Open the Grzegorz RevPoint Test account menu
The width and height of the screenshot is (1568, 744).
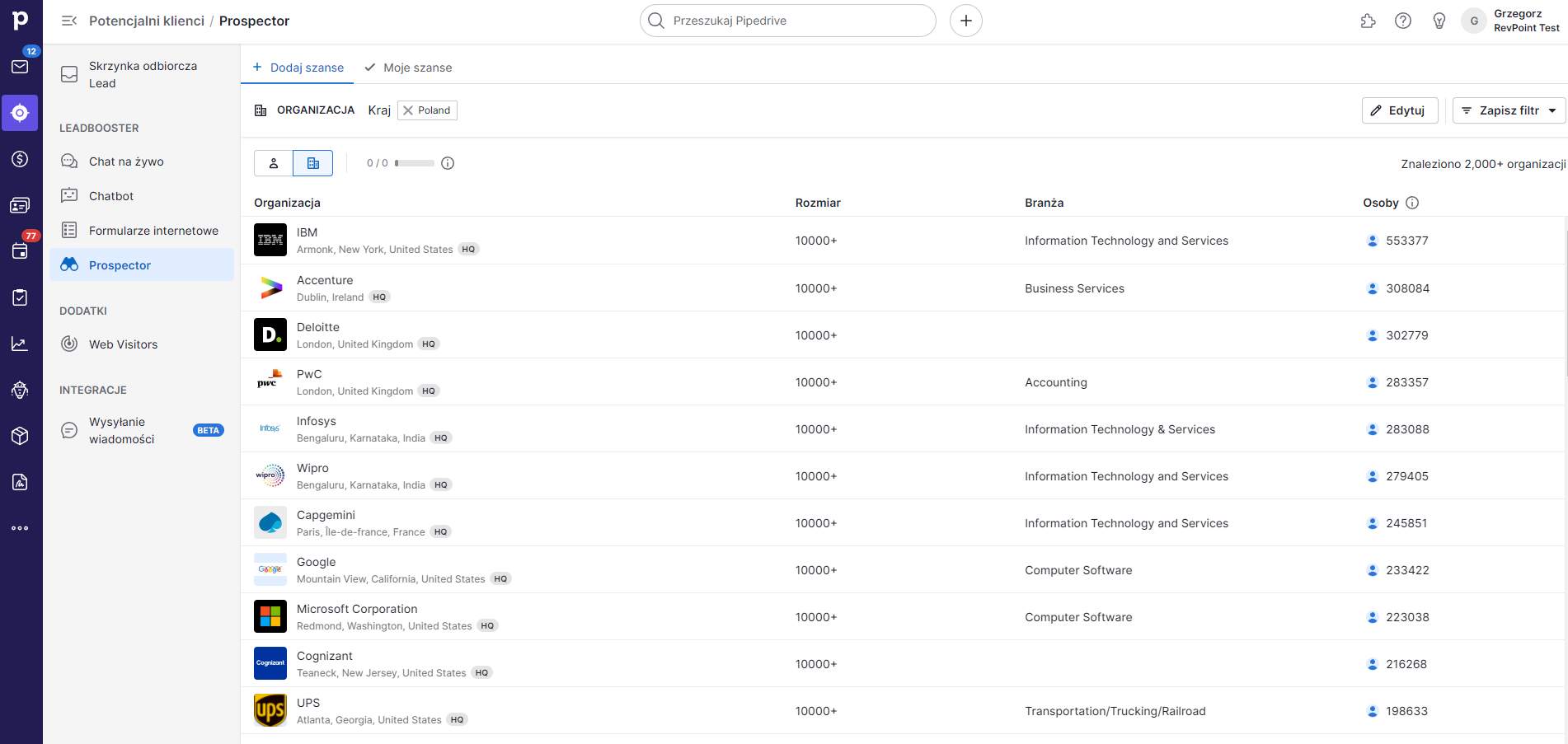1512,21
